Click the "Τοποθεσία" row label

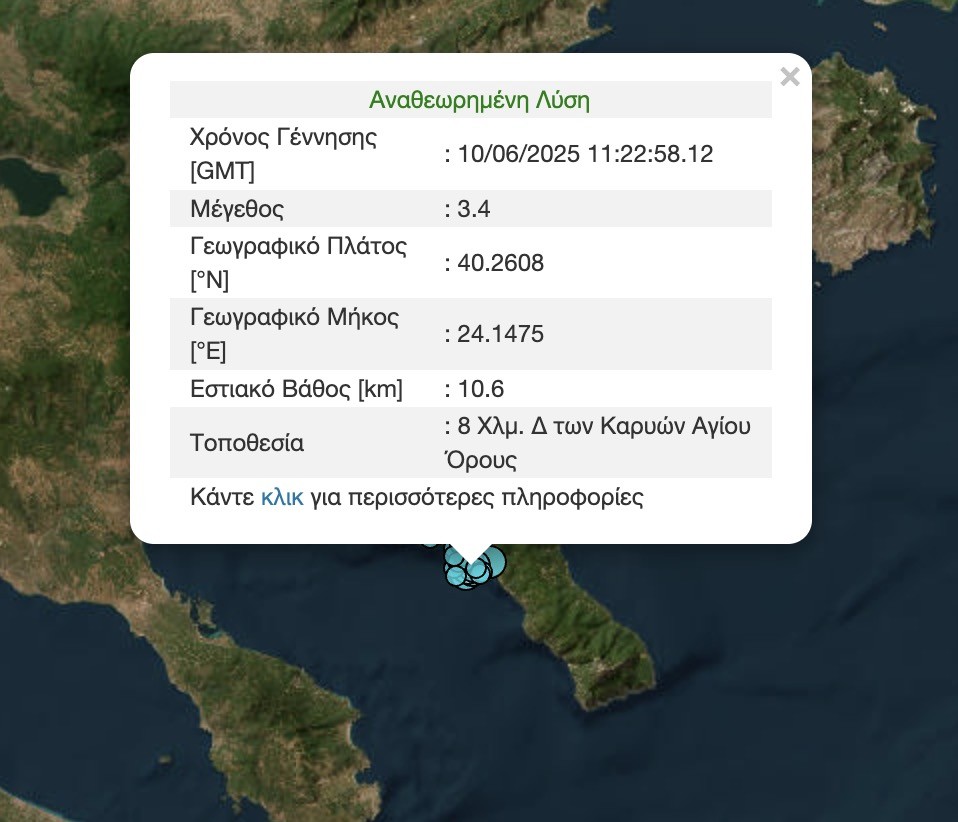pos(247,442)
